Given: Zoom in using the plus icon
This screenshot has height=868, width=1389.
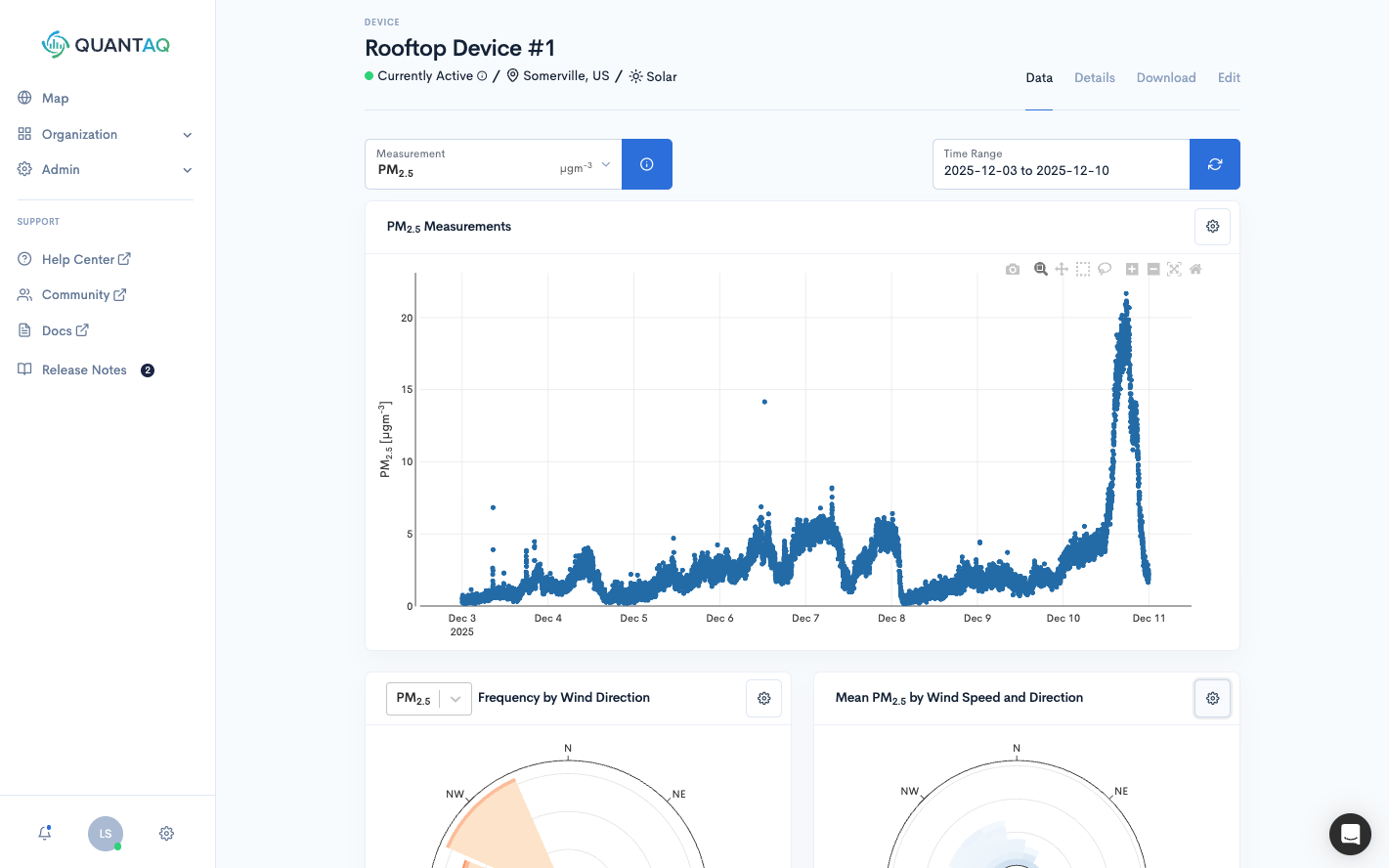Looking at the screenshot, I should click(x=1132, y=269).
